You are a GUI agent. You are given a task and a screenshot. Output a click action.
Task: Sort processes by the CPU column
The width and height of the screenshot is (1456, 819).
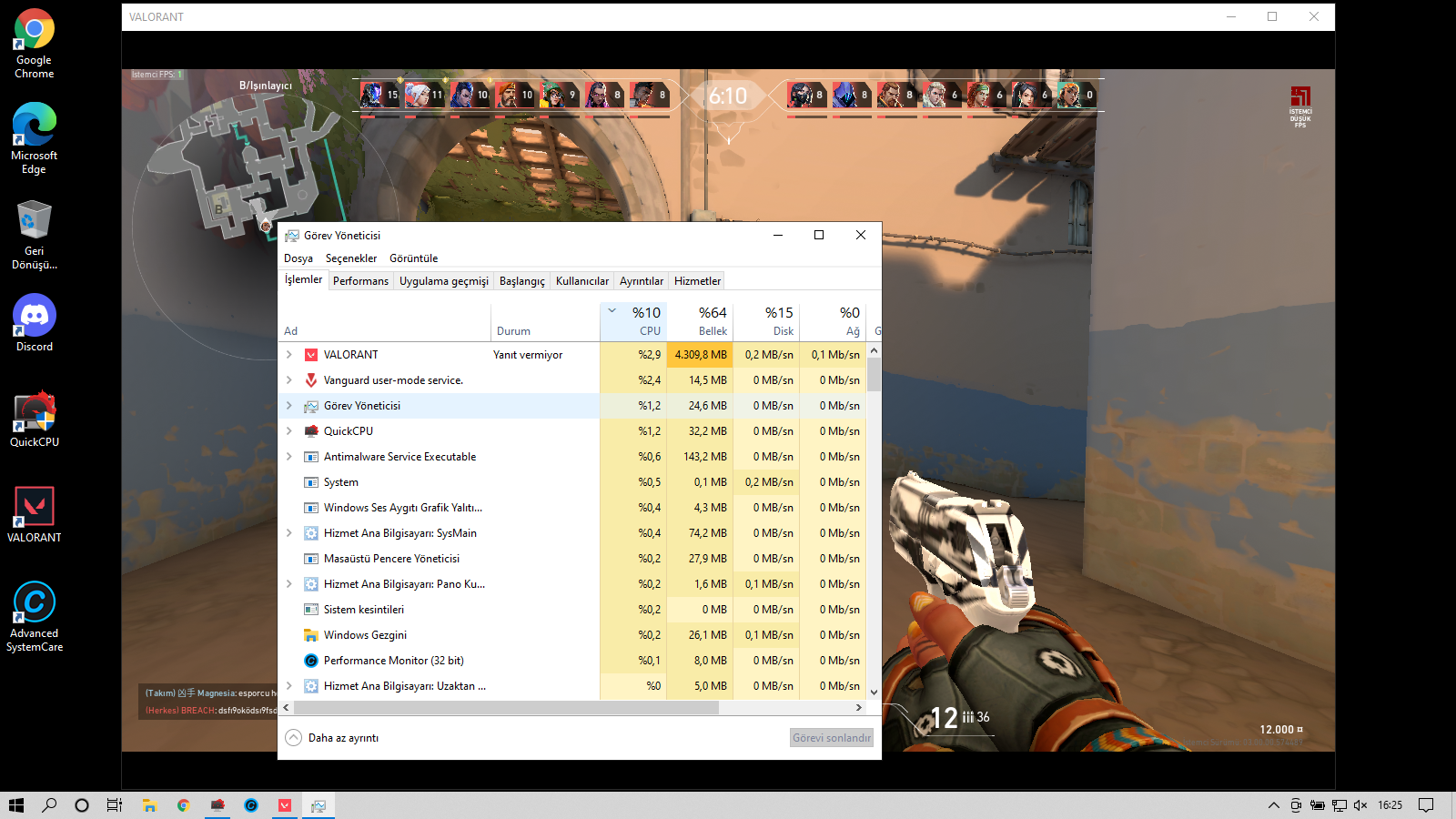633,321
